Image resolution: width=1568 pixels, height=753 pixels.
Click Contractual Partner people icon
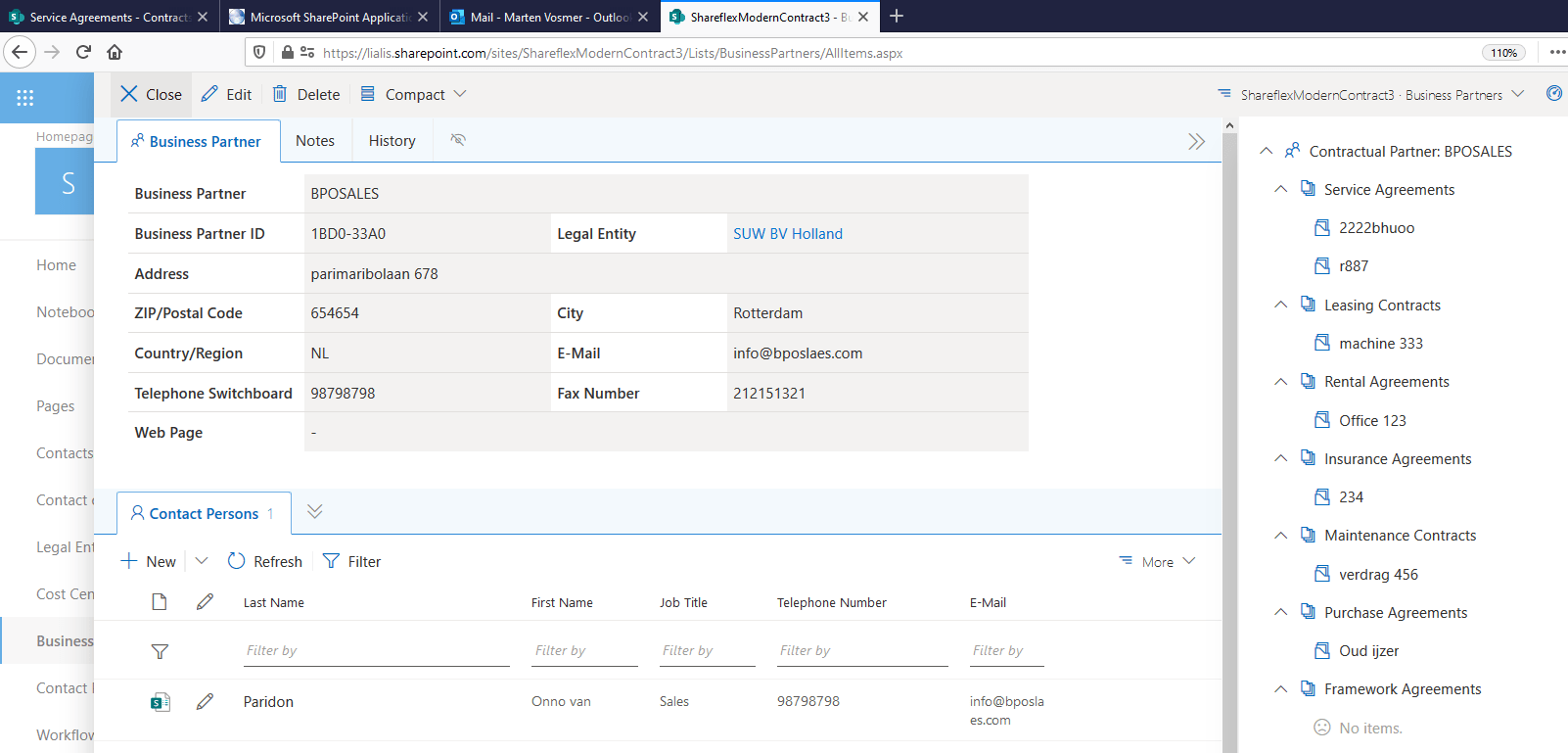[1292, 150]
